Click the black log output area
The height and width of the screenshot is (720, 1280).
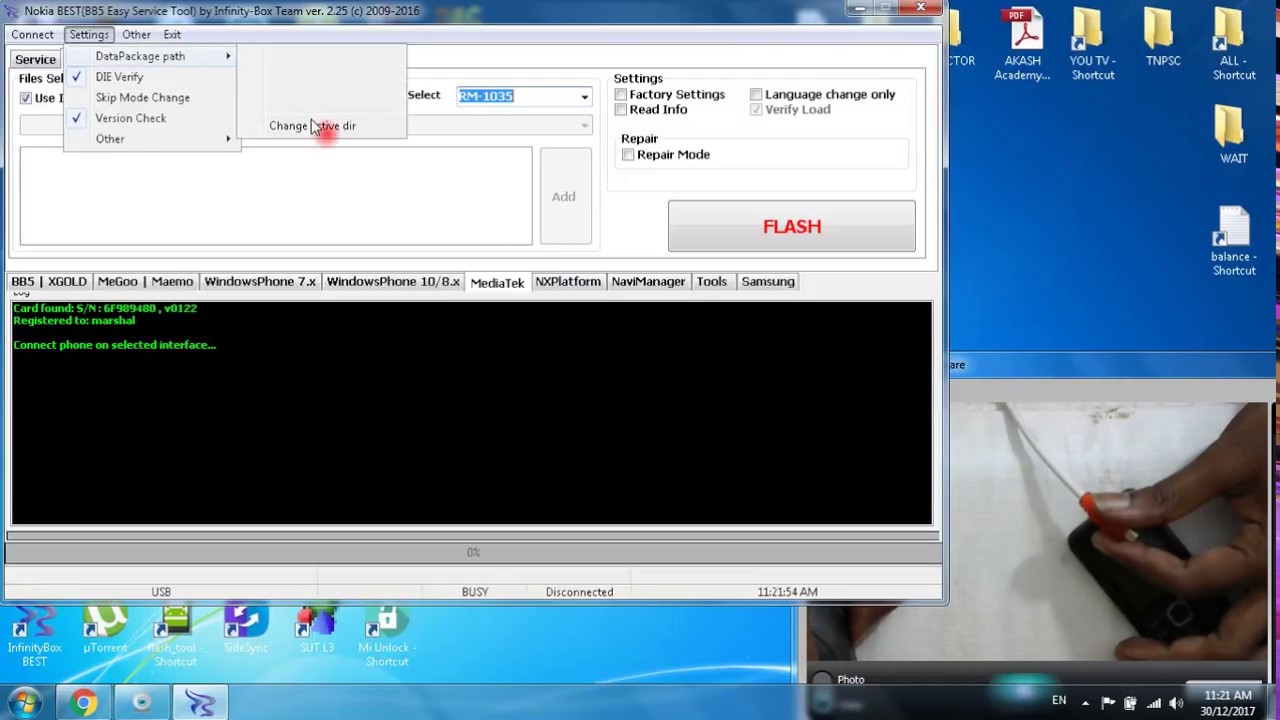472,412
